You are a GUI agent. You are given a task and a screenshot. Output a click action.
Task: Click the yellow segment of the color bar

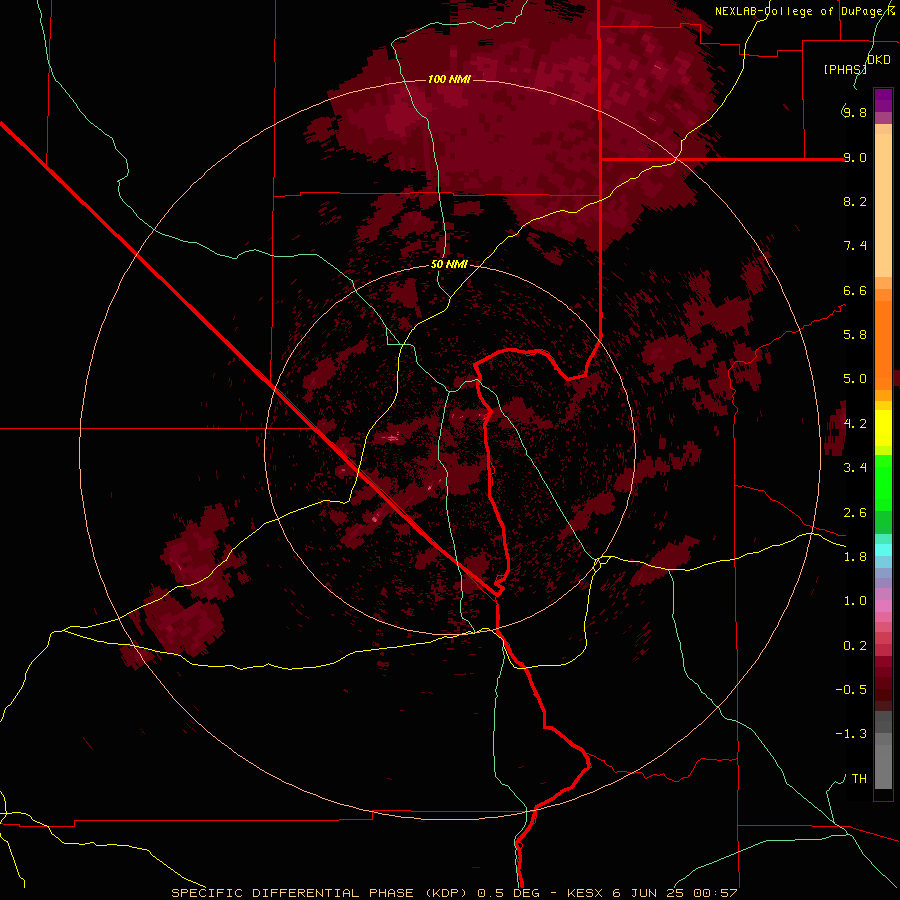pyautogui.click(x=883, y=428)
